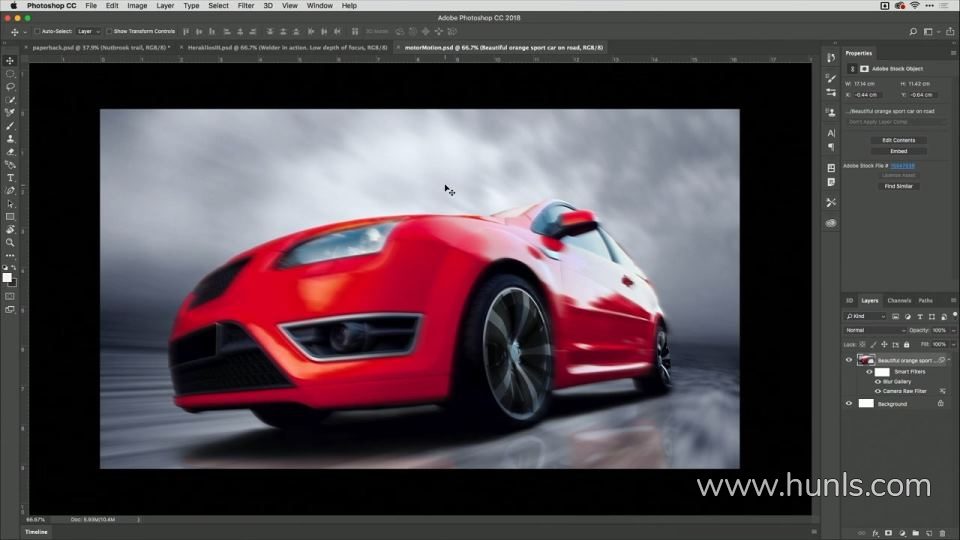Filter layers by adjustment layer icon

point(907,317)
